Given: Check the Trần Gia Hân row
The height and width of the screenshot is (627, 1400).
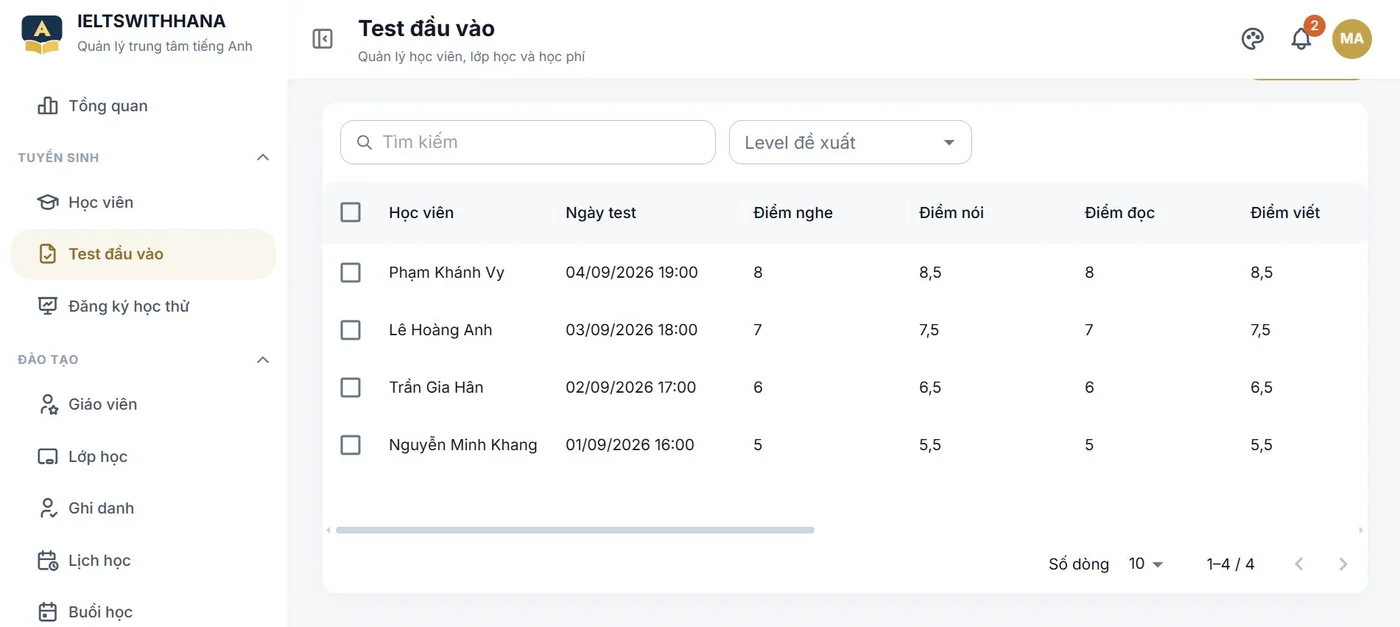Looking at the screenshot, I should click(x=350, y=387).
